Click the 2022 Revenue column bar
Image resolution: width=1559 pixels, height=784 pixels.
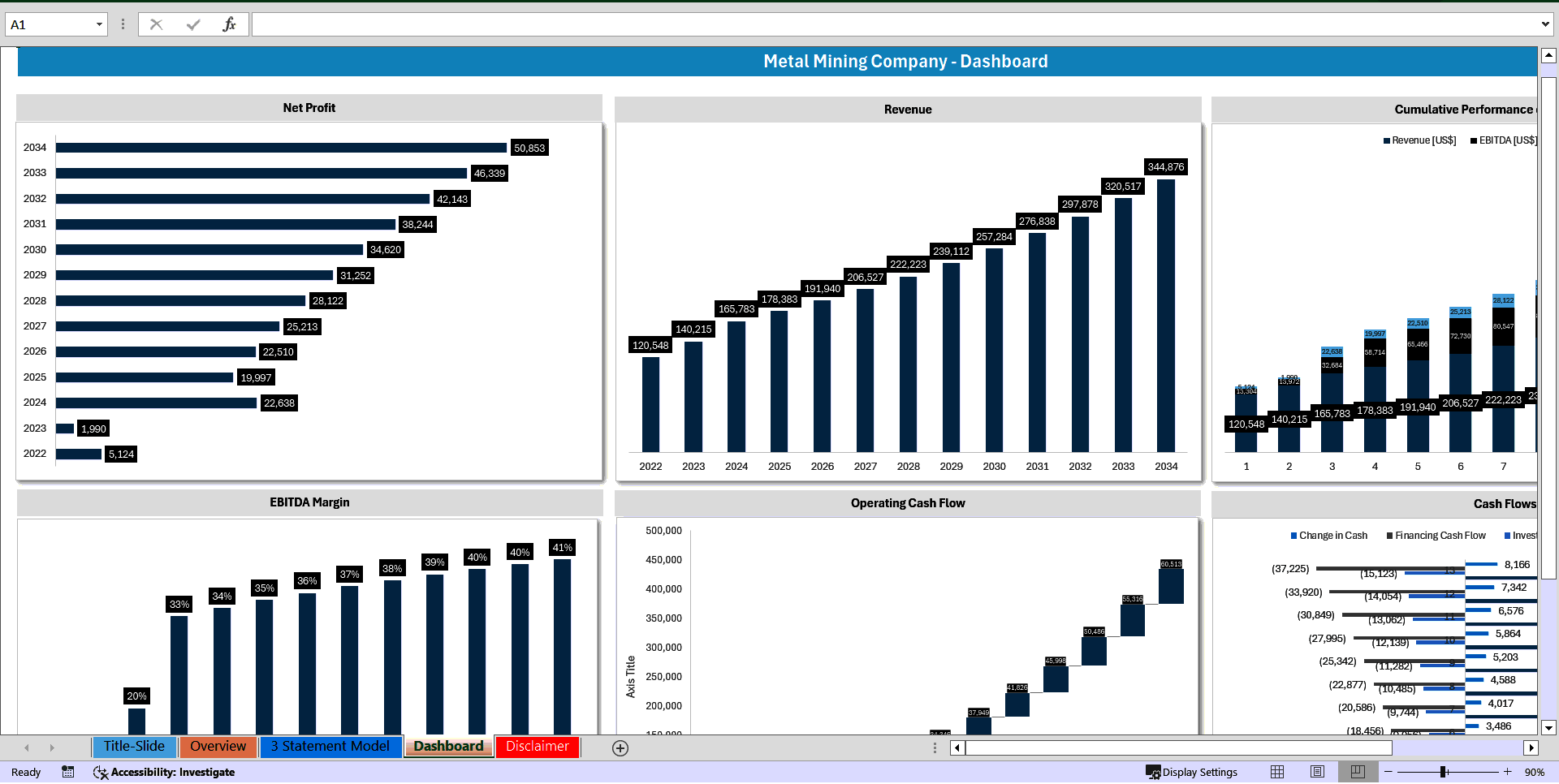[x=650, y=404]
